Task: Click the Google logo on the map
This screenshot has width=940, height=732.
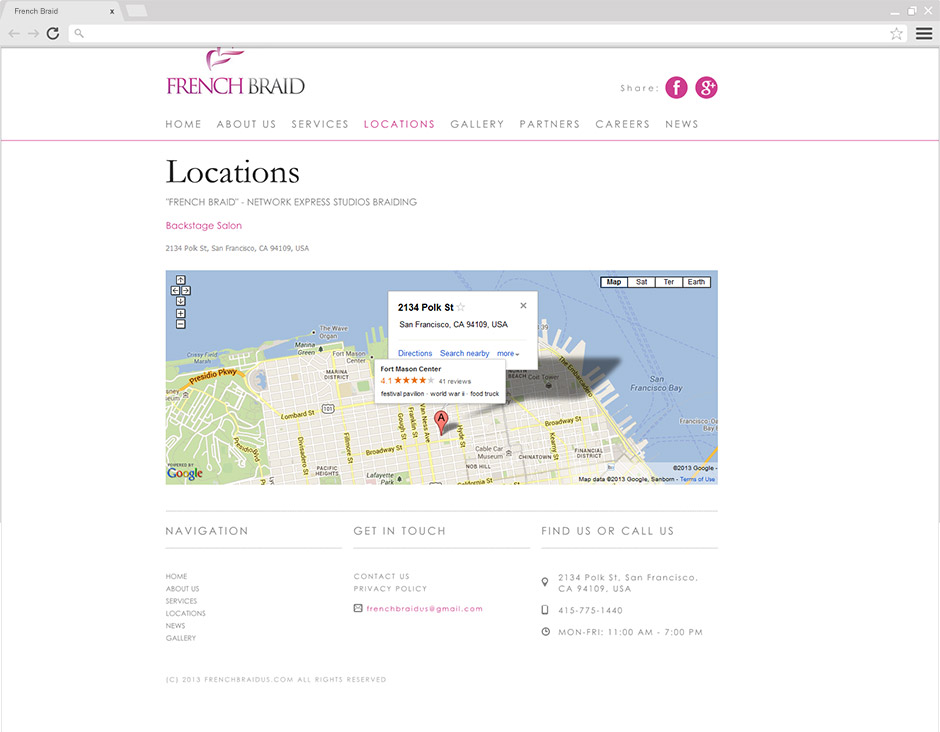Action: click(x=185, y=473)
